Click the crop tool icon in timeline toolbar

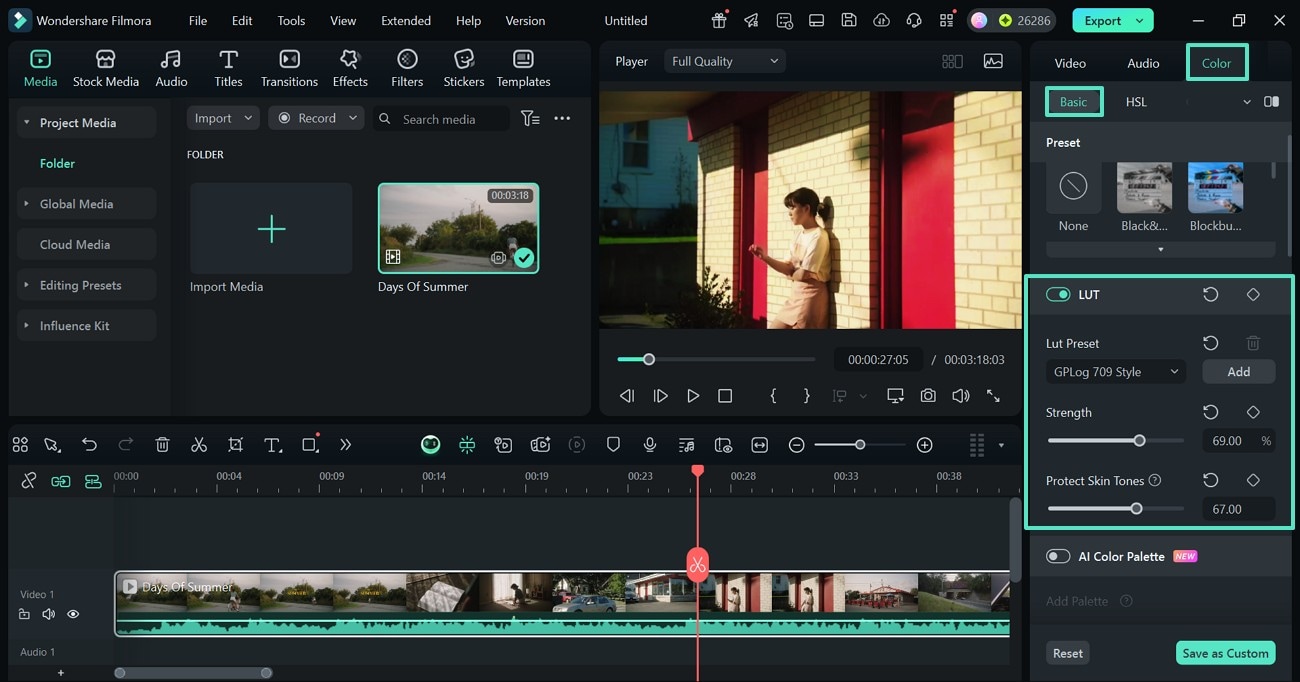[235, 445]
